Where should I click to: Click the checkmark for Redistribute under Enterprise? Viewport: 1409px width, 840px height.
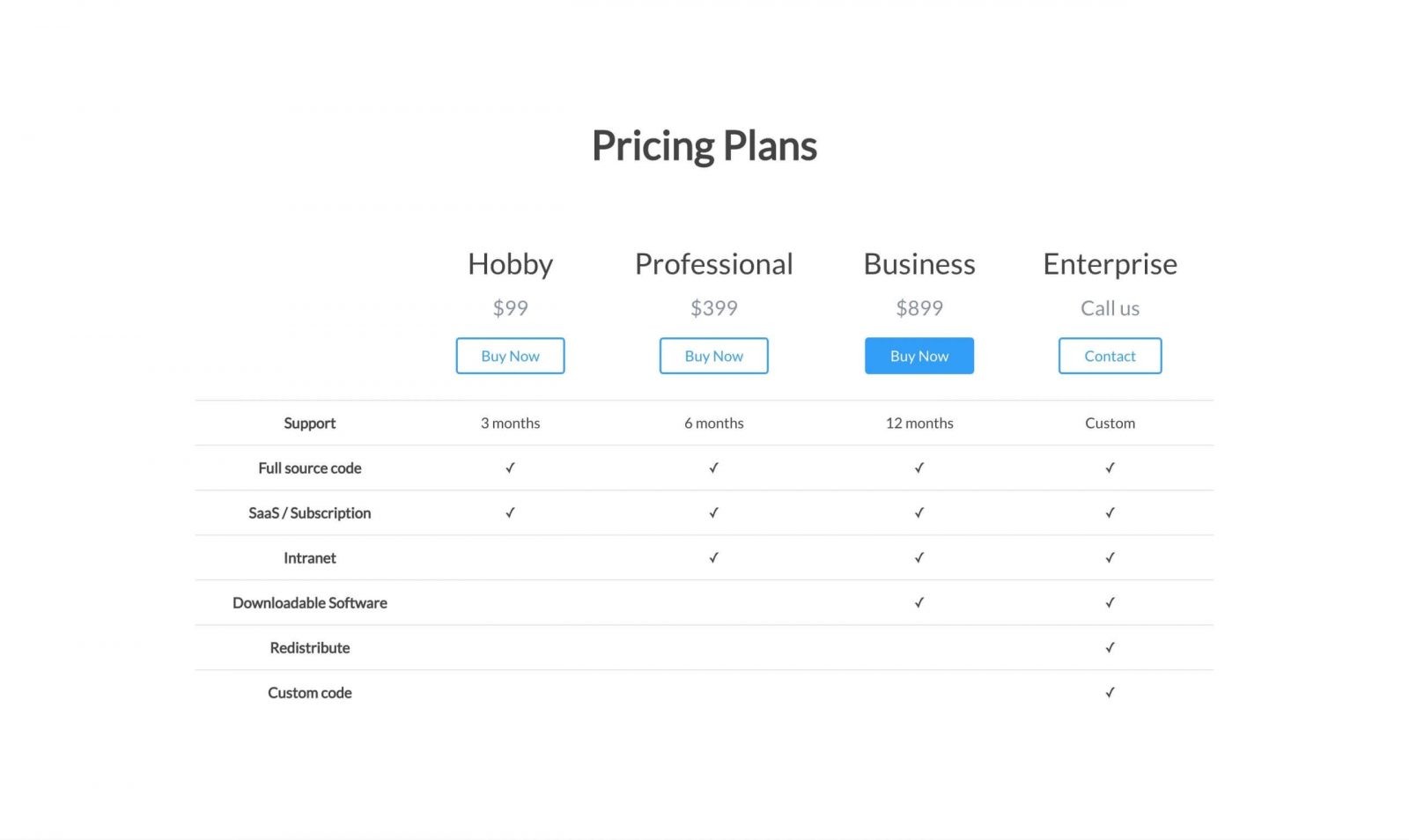click(1110, 647)
